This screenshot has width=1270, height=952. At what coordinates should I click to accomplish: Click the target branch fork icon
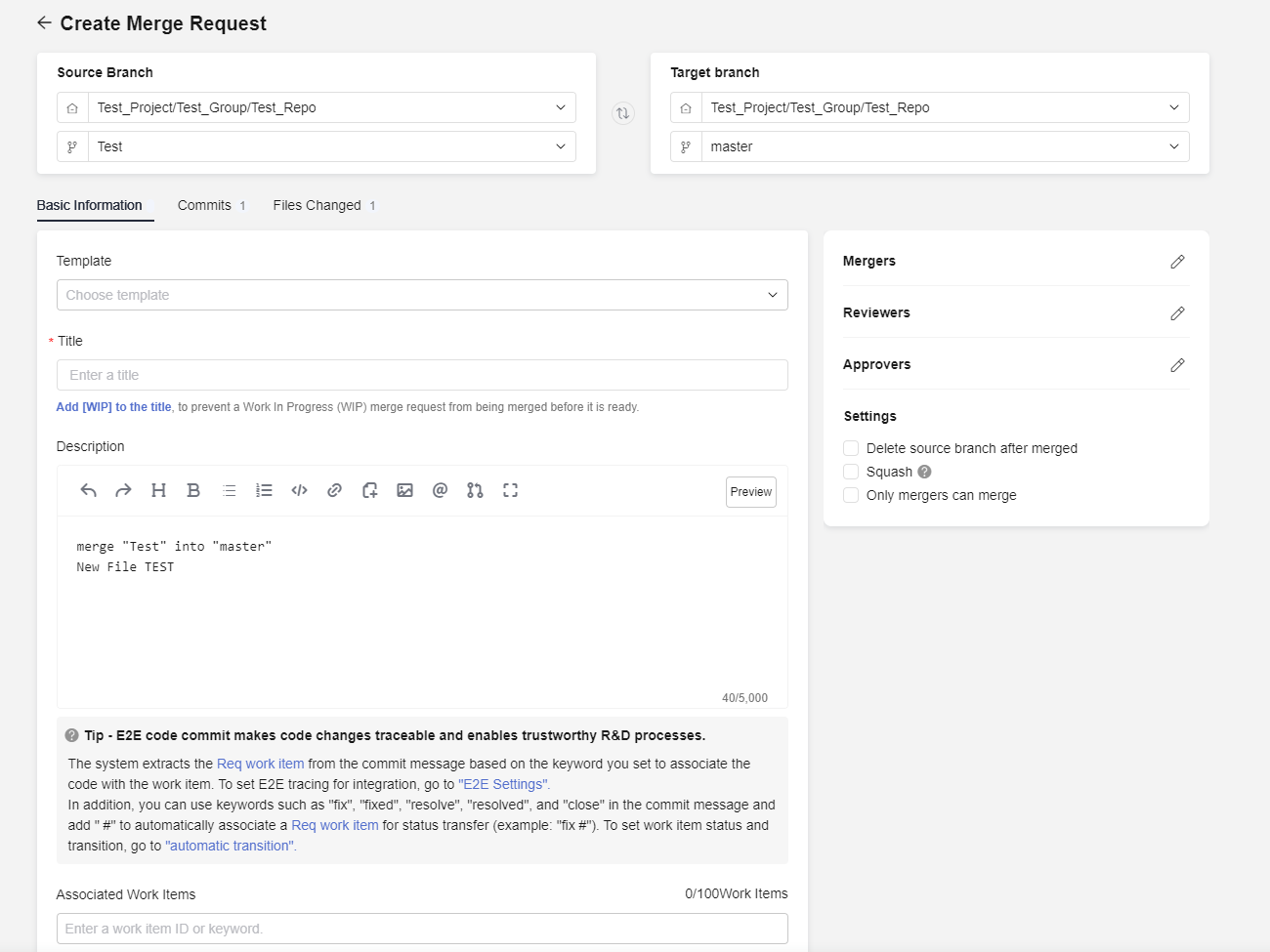pyautogui.click(x=686, y=147)
